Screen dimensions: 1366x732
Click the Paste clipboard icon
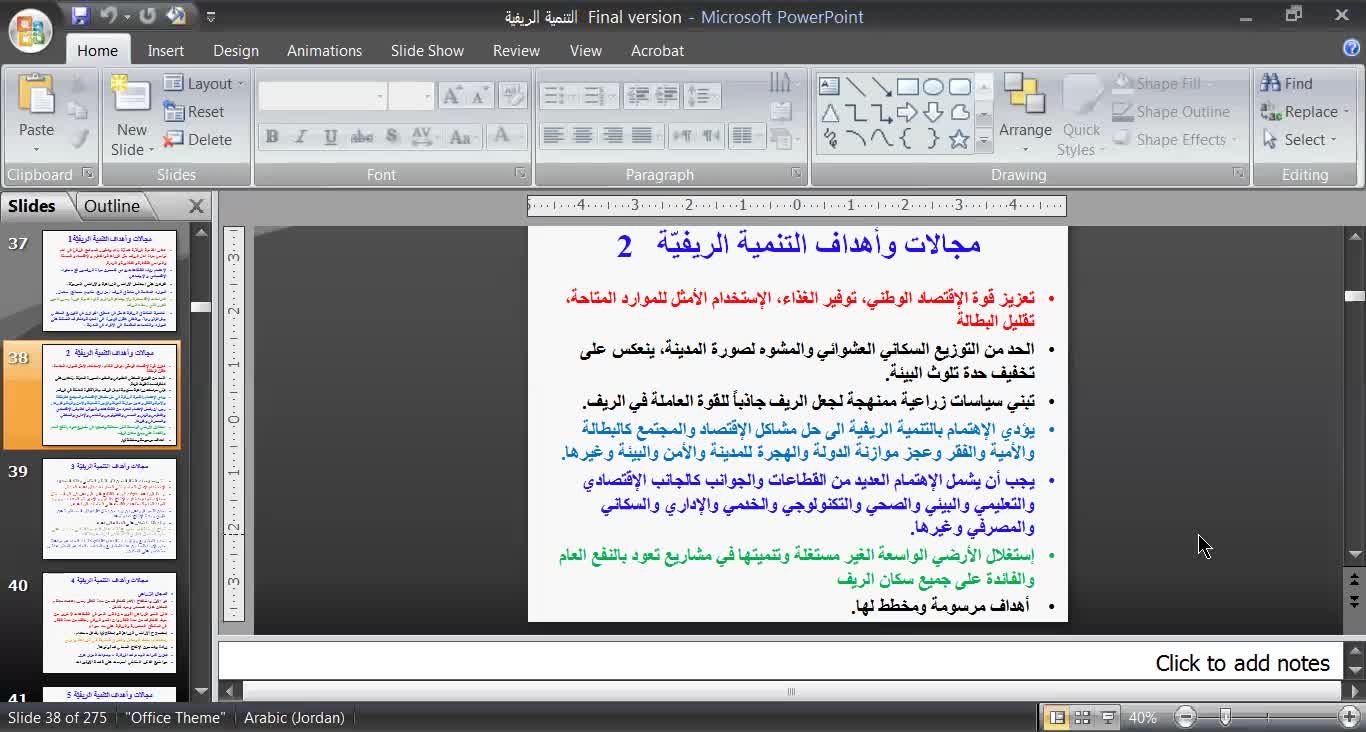(36, 94)
